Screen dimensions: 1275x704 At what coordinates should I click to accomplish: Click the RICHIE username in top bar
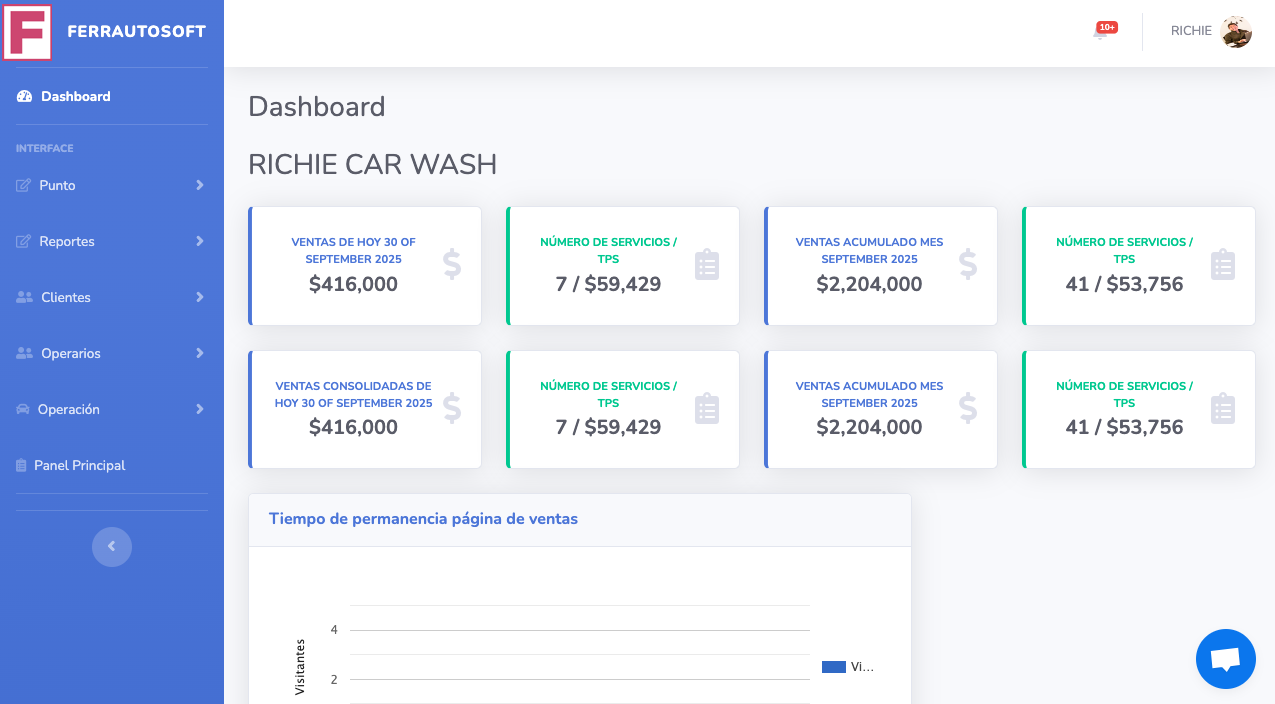coord(1191,31)
